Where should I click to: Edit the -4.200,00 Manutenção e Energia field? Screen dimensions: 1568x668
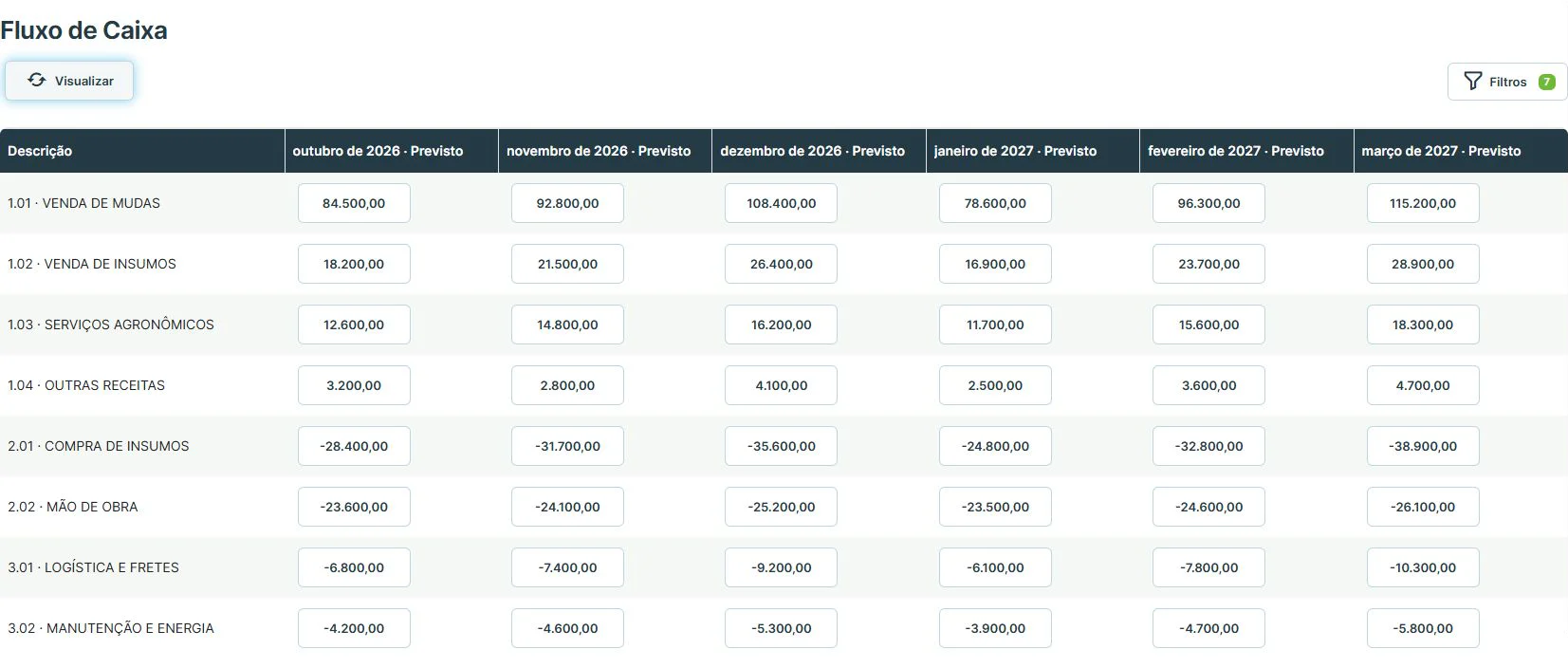pos(354,628)
